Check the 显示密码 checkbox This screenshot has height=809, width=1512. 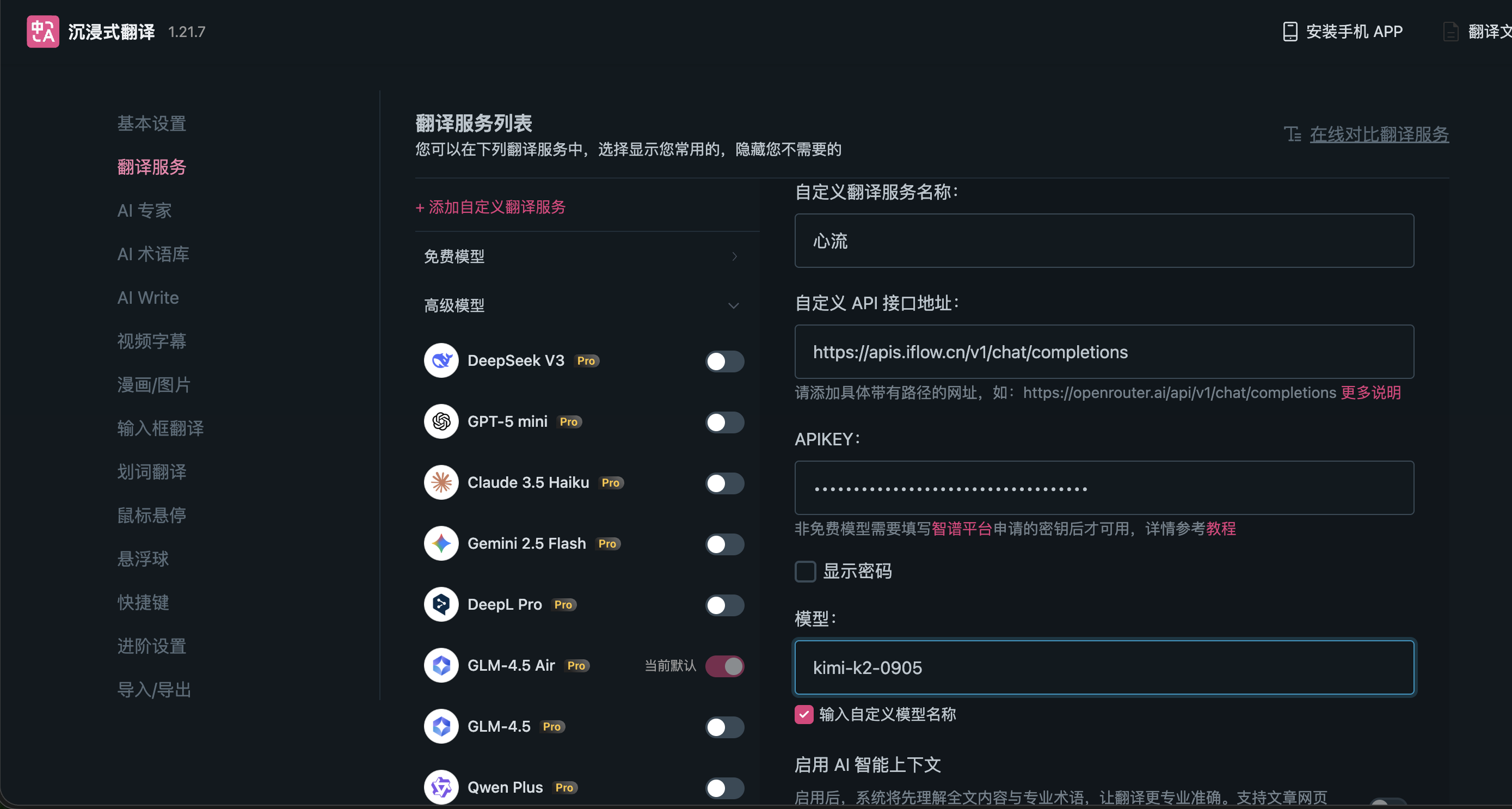pos(805,571)
